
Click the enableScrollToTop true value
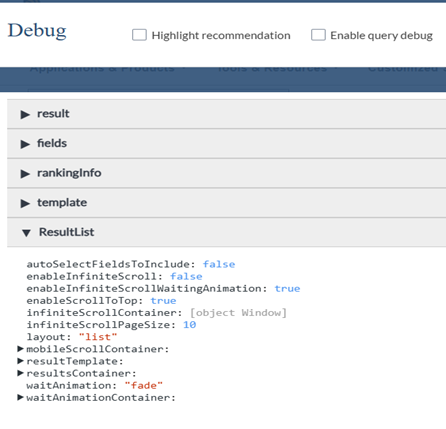pos(163,301)
